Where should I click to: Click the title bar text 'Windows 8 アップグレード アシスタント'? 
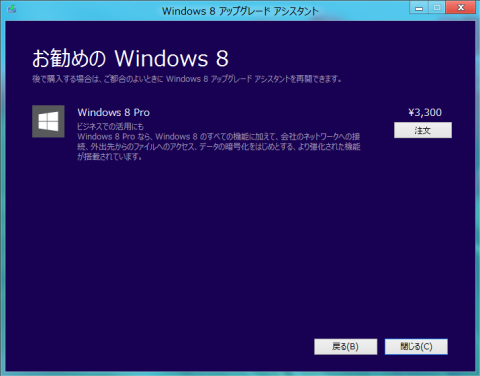tap(240, 11)
